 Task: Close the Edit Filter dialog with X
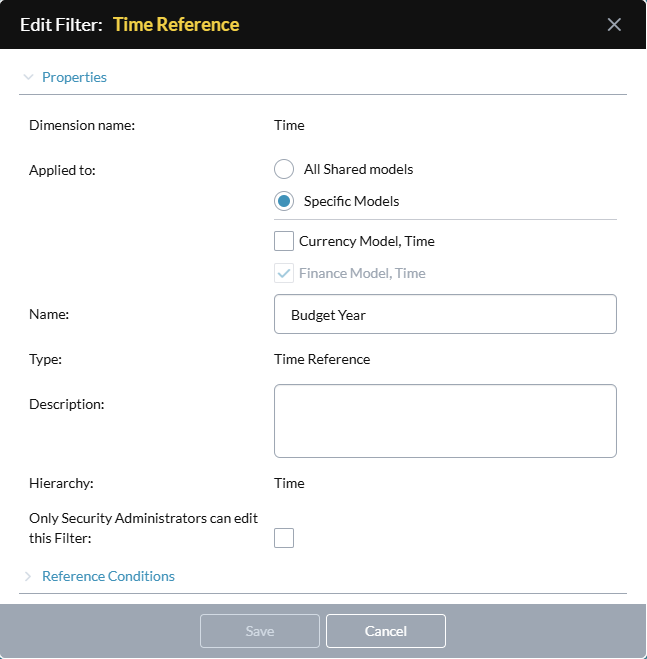click(x=614, y=24)
